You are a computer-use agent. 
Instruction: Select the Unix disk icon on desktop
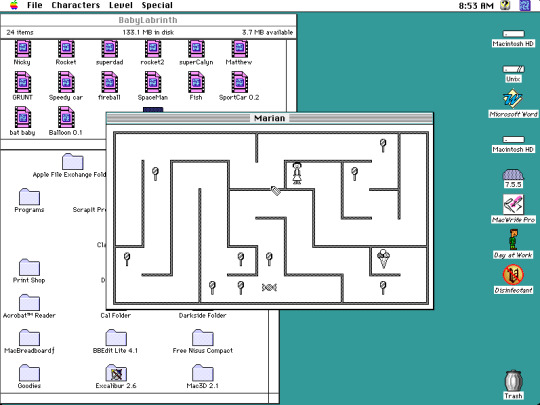513,69
